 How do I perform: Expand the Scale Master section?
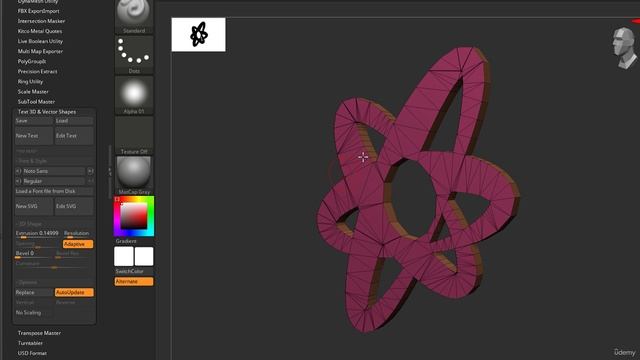click(x=33, y=92)
